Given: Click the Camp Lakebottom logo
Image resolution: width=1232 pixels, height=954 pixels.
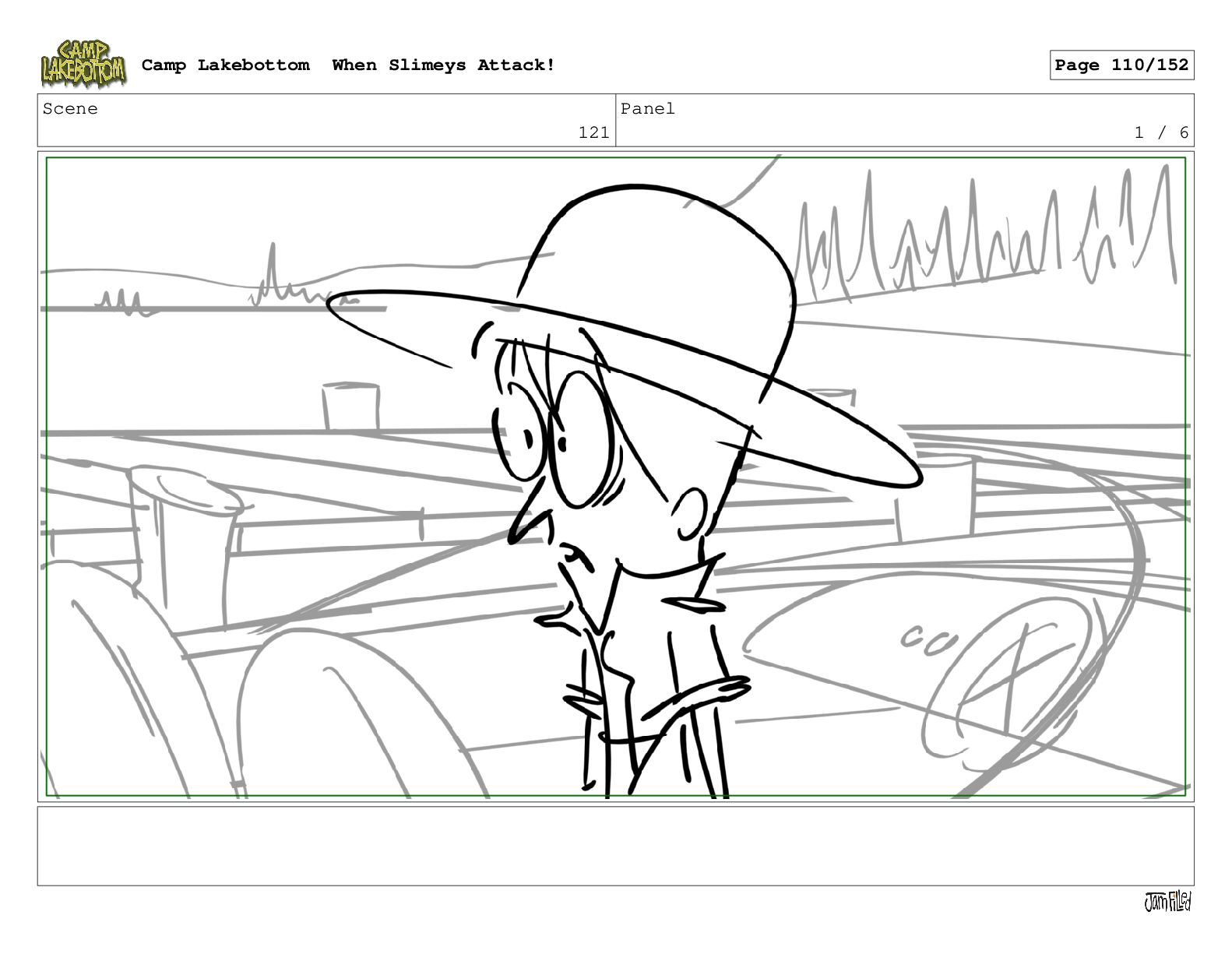Looking at the screenshot, I should 83,64.
